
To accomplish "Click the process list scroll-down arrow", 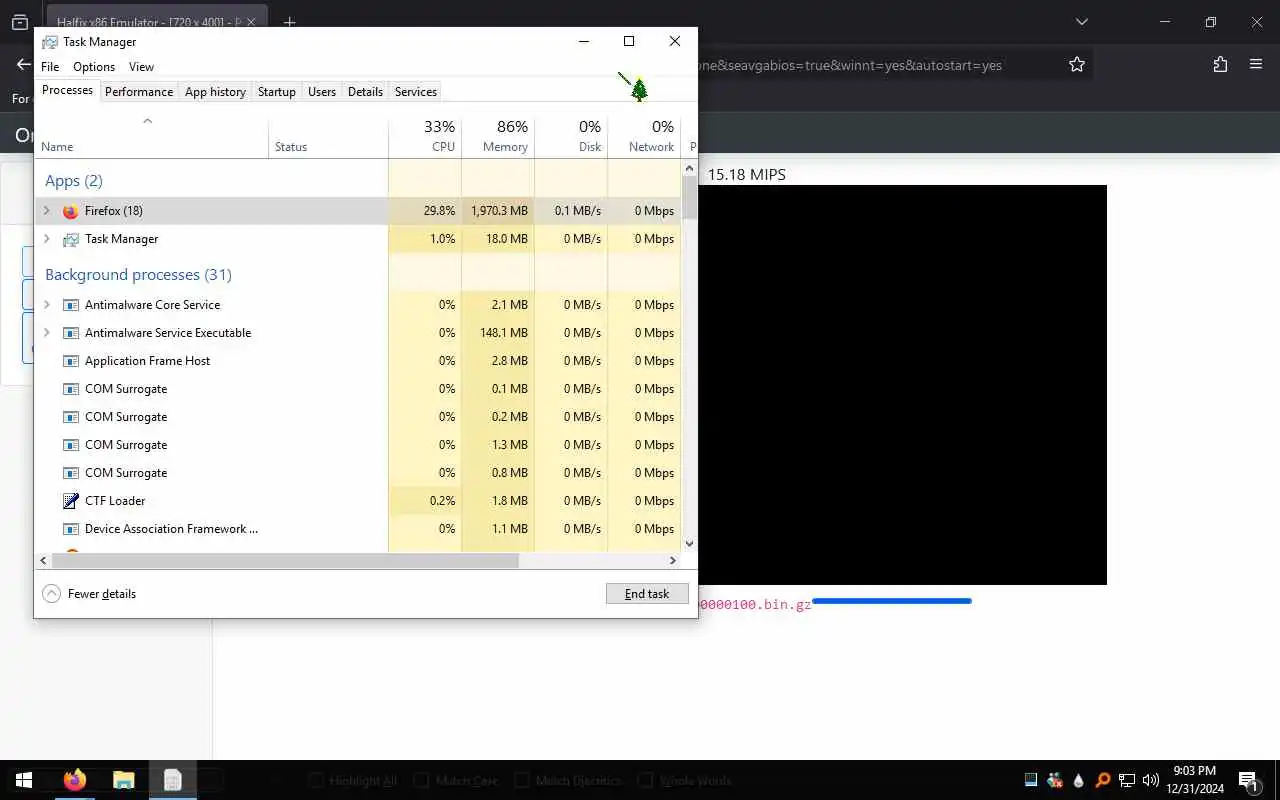I will [689, 544].
